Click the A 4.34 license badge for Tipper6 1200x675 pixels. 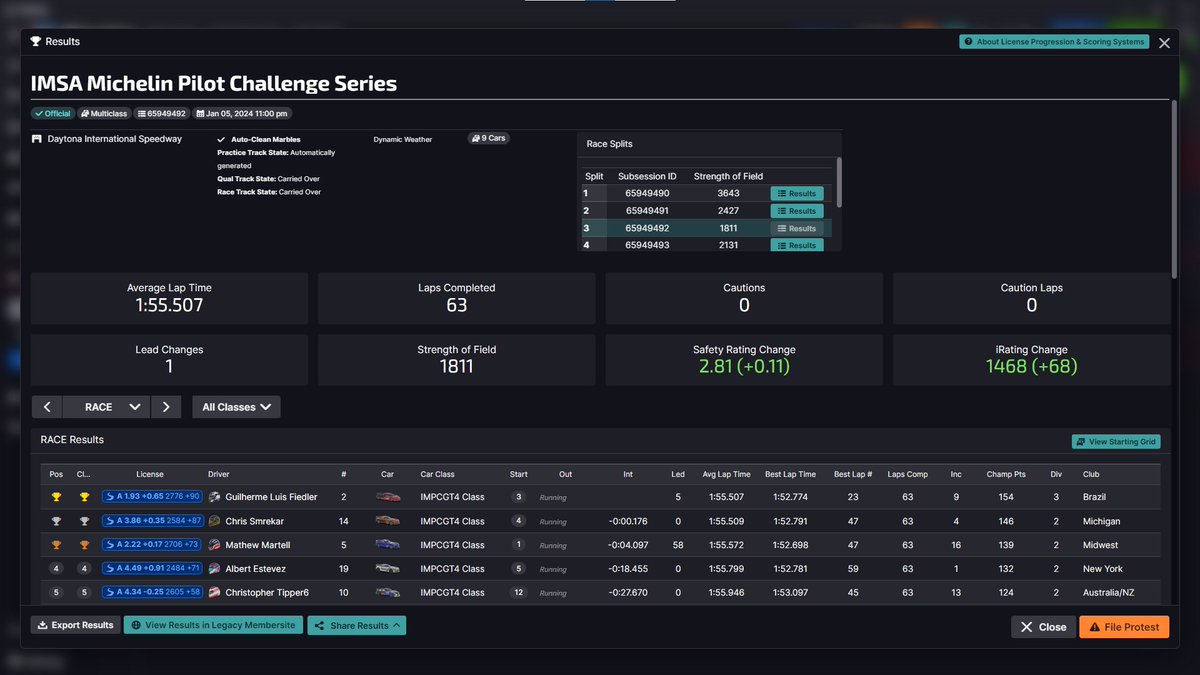pyautogui.click(x=152, y=592)
